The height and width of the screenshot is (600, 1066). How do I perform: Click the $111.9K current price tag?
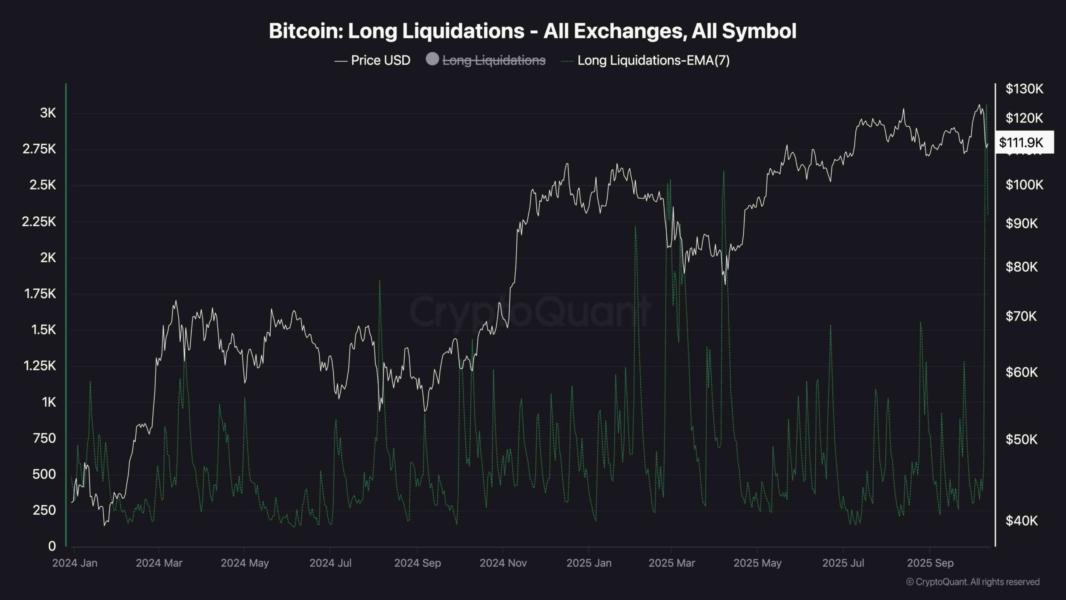[x=1020, y=143]
